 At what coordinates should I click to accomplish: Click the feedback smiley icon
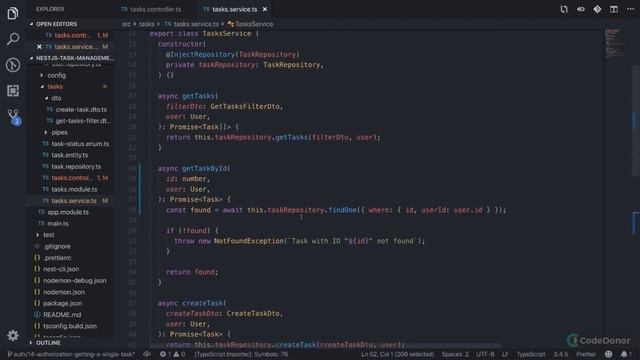coord(608,354)
